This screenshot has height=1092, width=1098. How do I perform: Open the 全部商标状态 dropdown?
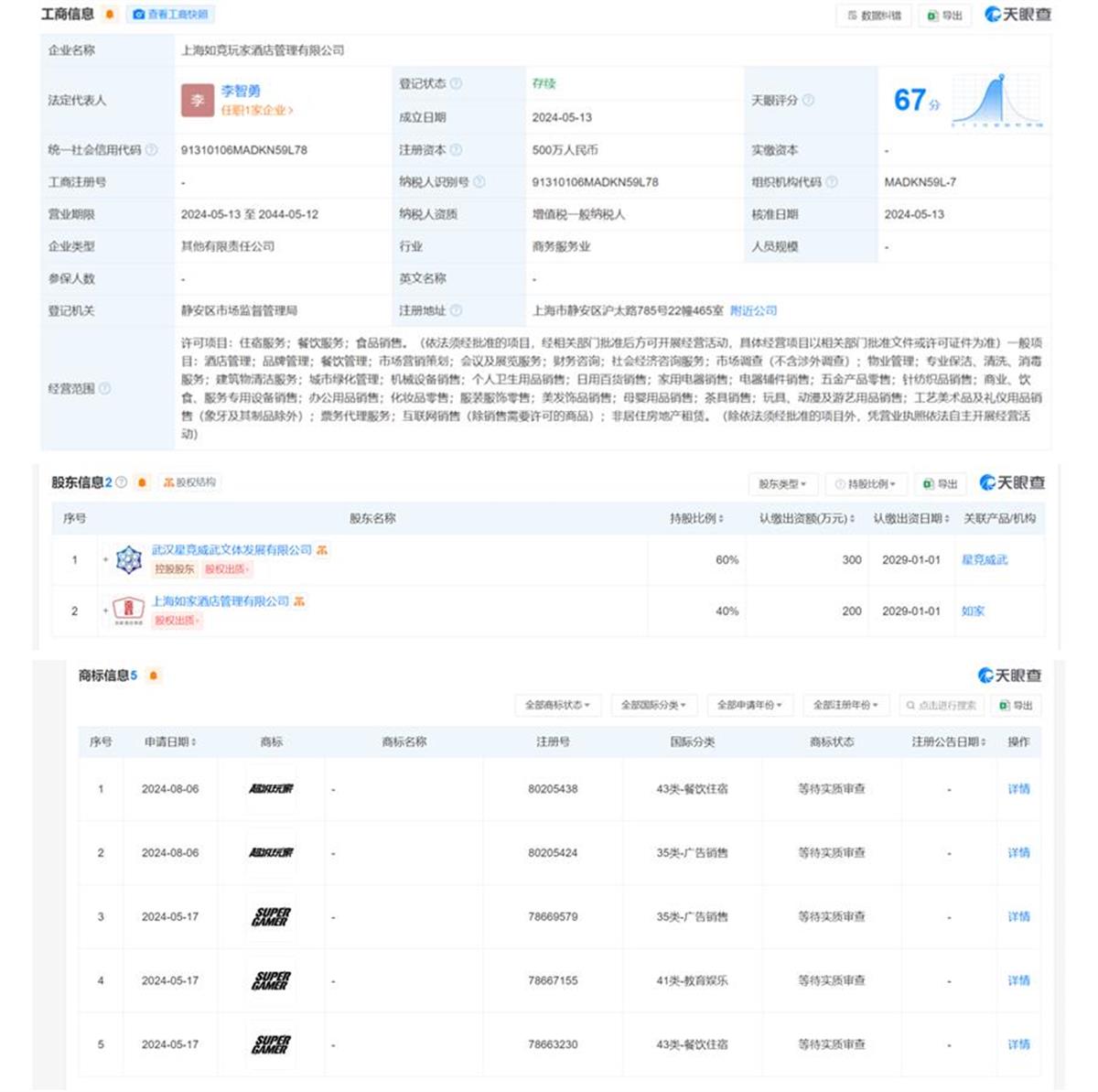click(x=557, y=706)
